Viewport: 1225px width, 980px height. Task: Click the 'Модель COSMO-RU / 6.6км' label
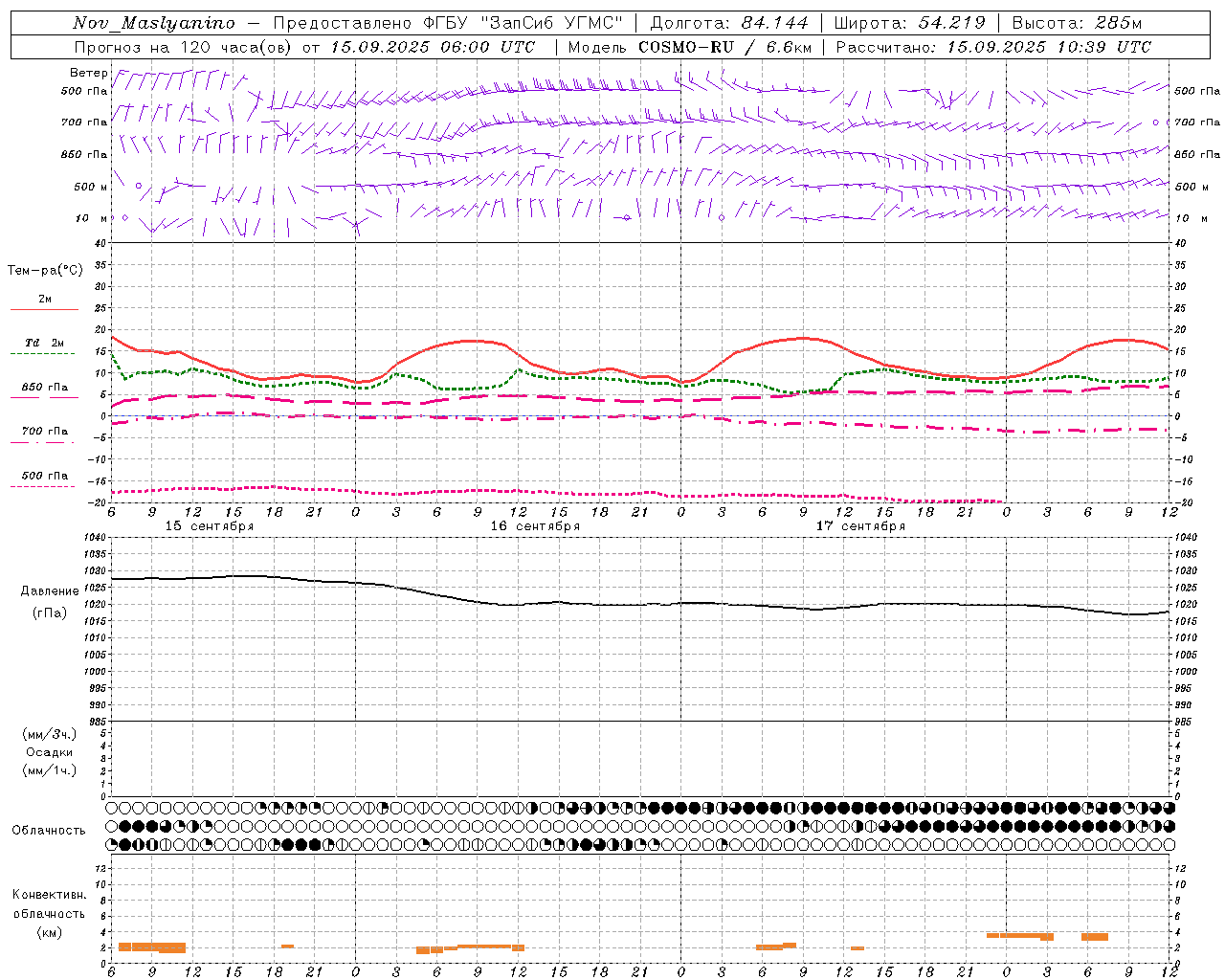click(x=690, y=47)
